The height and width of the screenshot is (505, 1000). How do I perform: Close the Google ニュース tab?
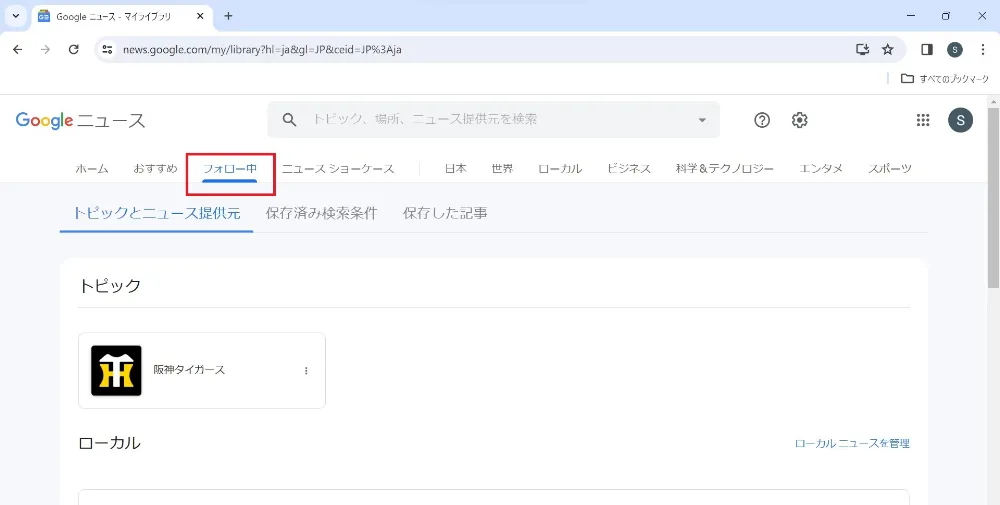tap(200, 17)
